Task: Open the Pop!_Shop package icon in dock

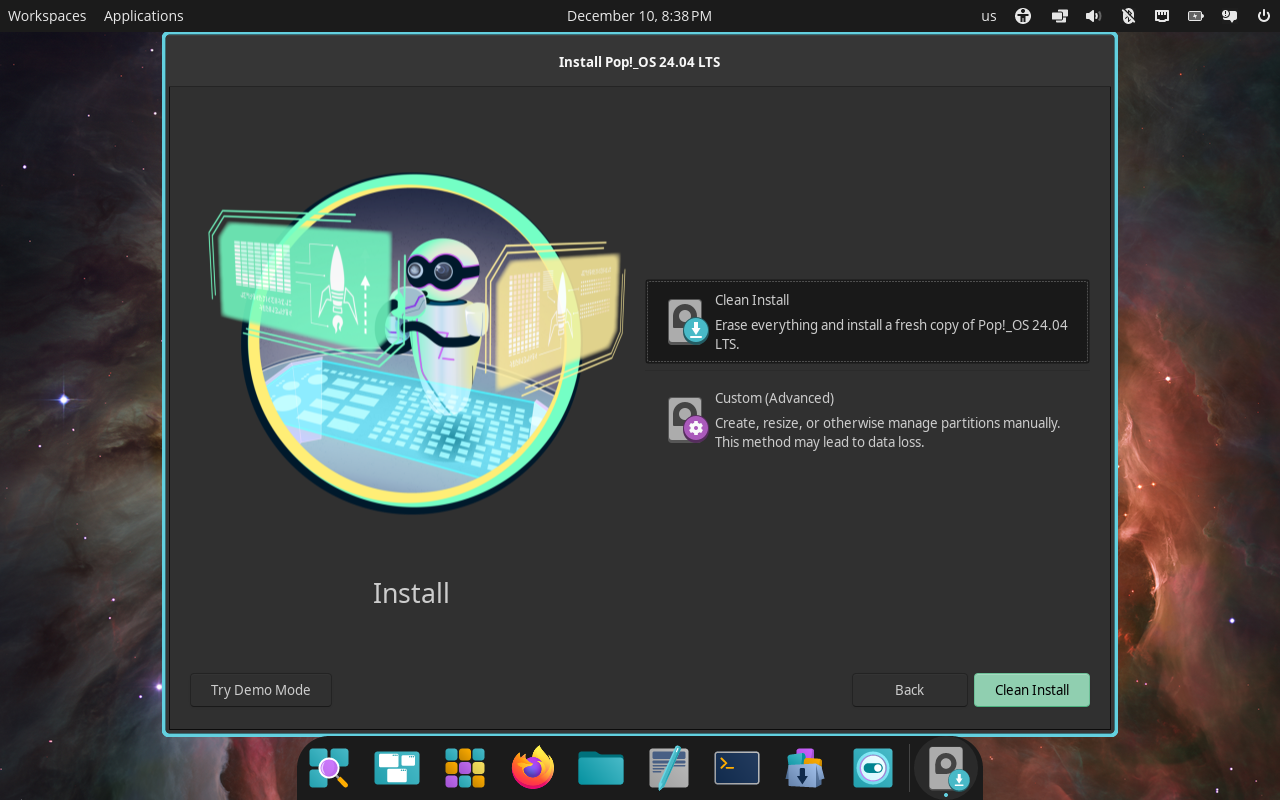Action: pos(804,767)
